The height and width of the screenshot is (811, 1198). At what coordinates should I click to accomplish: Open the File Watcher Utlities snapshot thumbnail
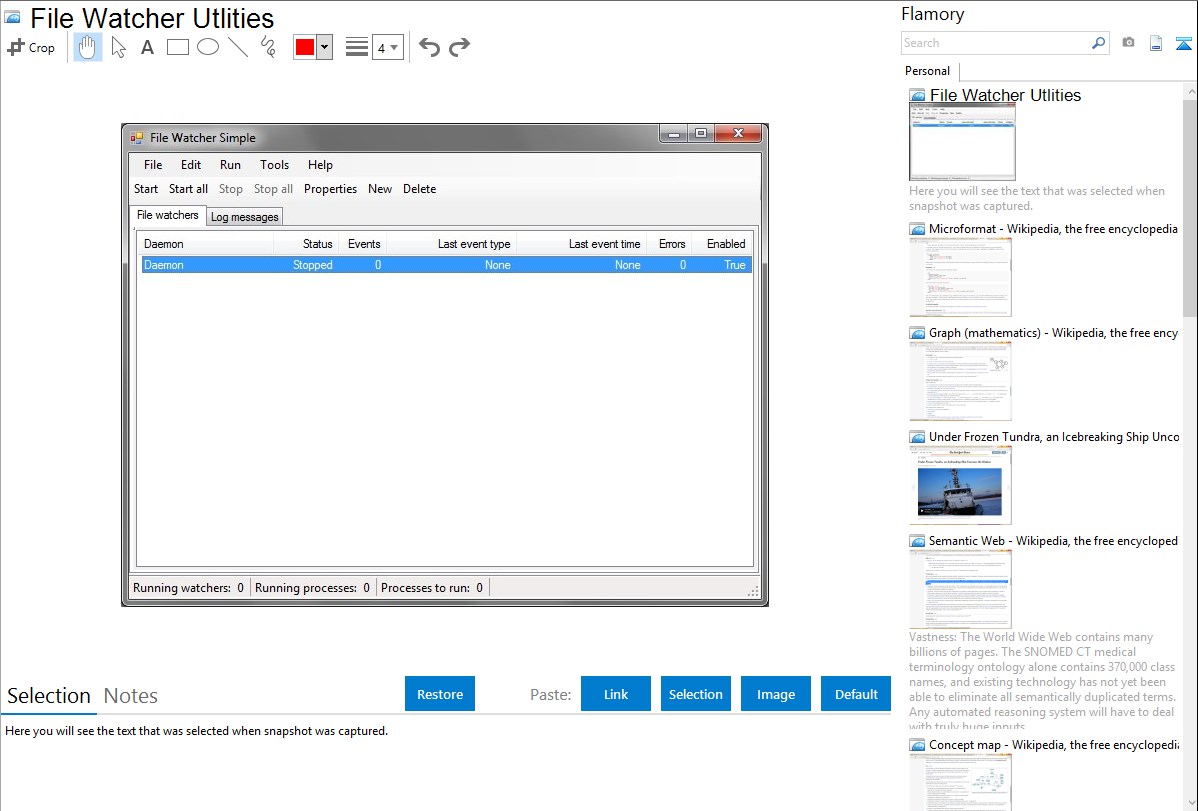coord(962,143)
